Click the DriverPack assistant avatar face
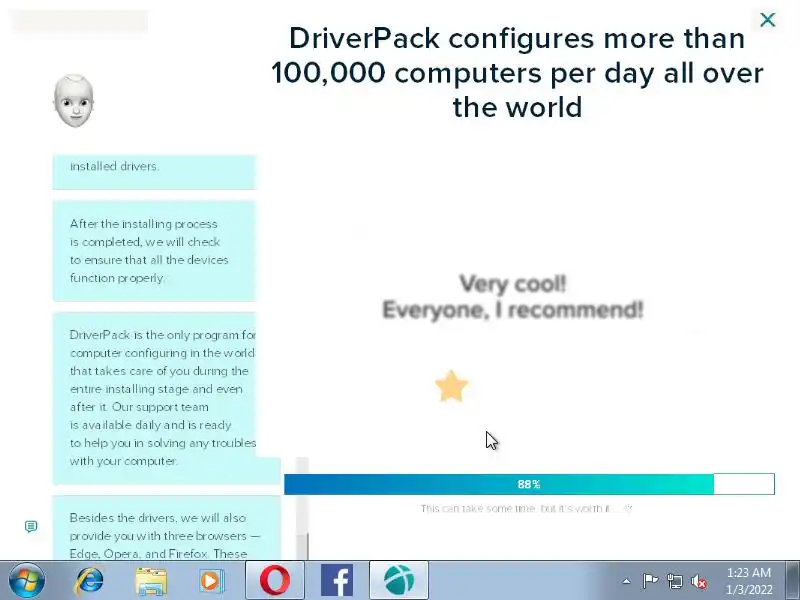 point(73,101)
